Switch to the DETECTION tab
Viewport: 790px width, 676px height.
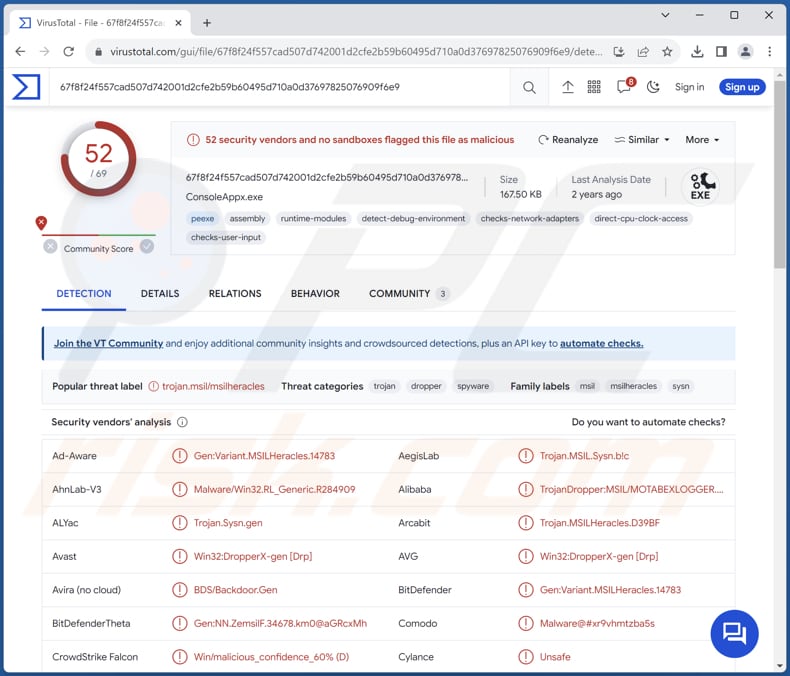[x=84, y=294]
